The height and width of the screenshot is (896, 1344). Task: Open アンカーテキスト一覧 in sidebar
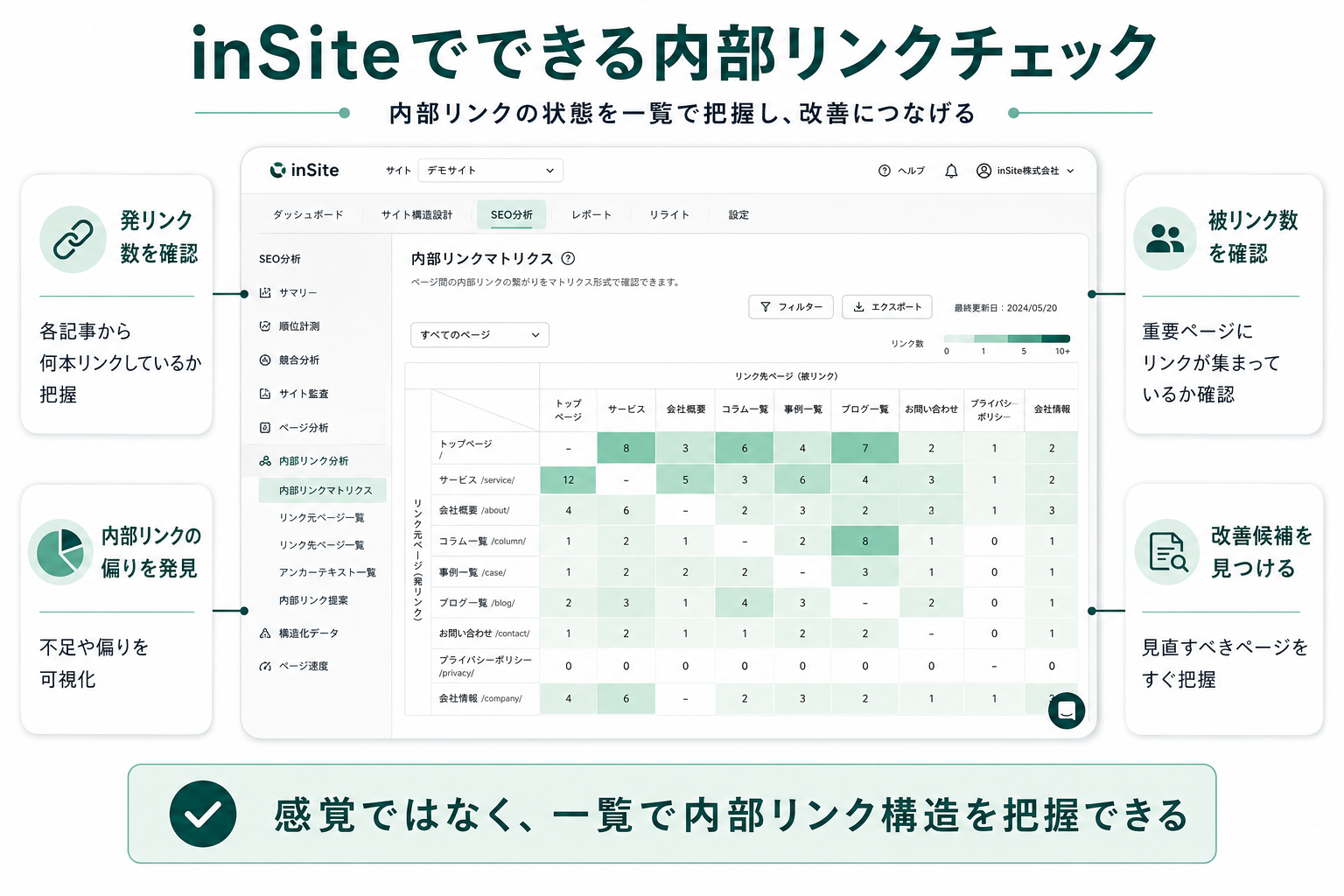click(327, 572)
